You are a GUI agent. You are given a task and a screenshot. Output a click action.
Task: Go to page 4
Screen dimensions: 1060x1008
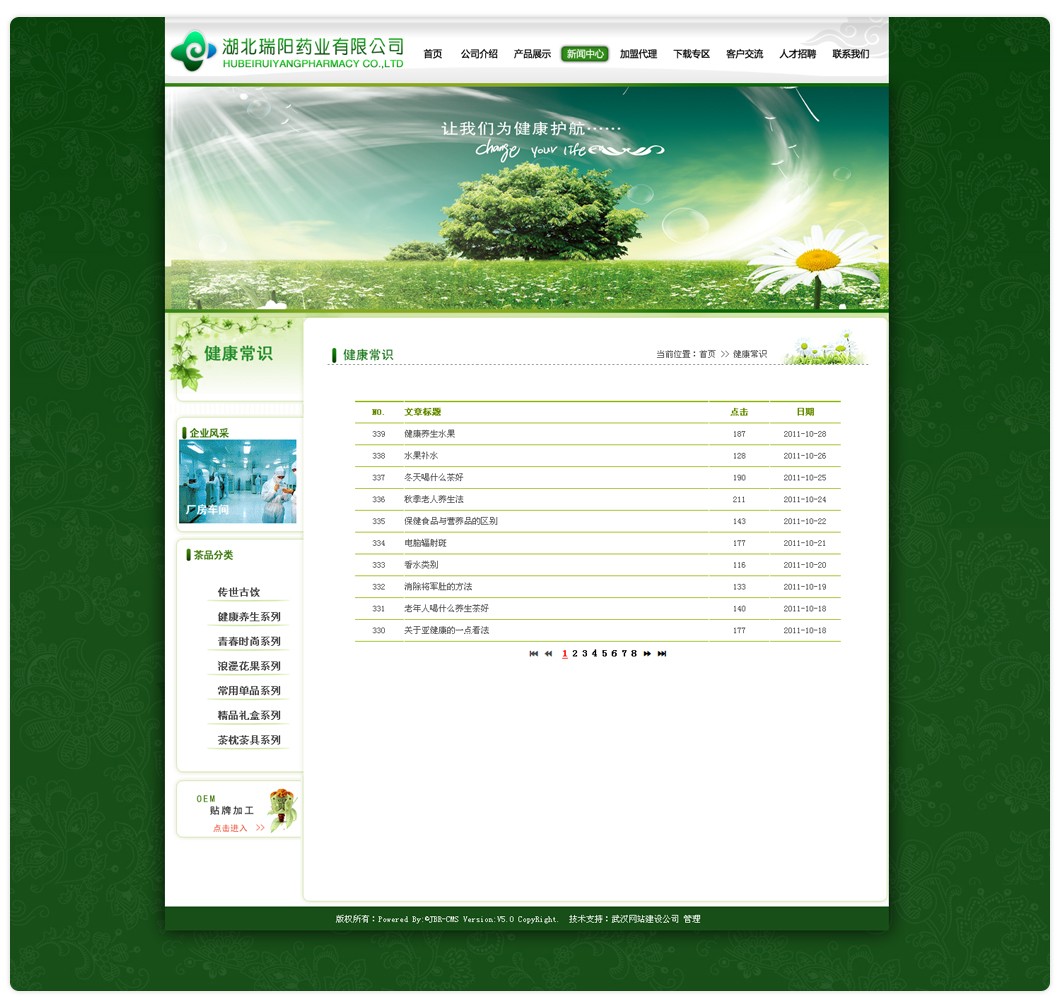594,654
